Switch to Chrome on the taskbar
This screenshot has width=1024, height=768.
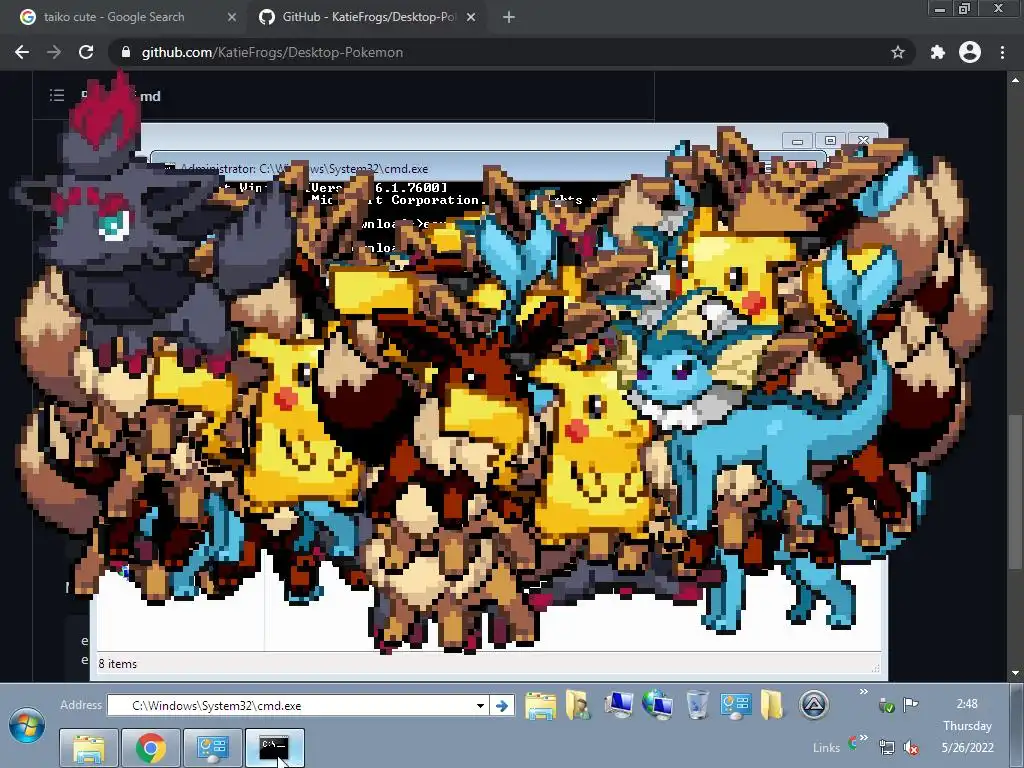click(x=150, y=748)
